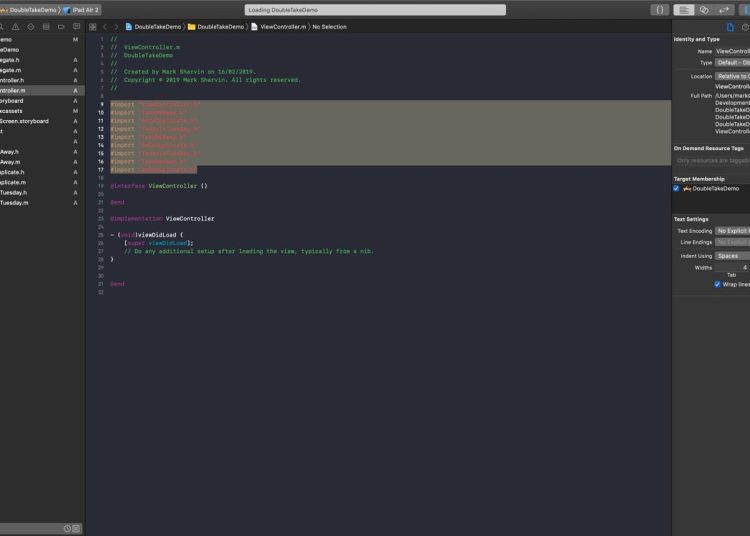Screen dimensions: 750x536
Task: Go back in editor history
Action: tap(105, 27)
